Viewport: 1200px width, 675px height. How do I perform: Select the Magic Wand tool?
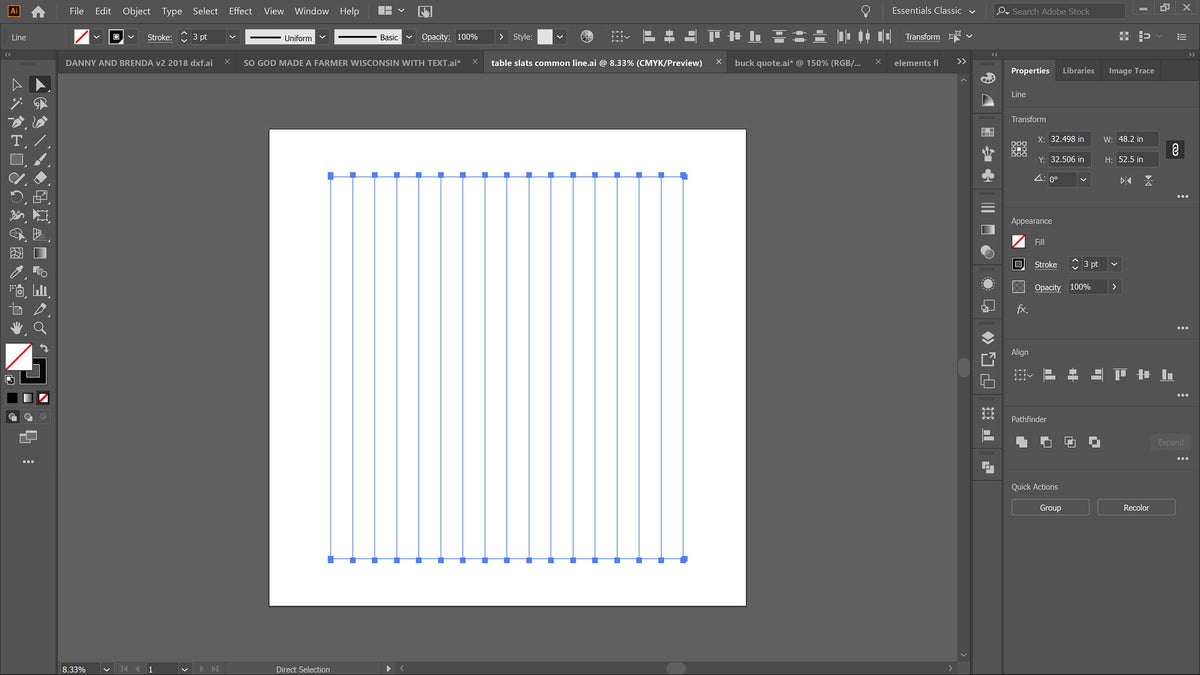pyautogui.click(x=17, y=104)
